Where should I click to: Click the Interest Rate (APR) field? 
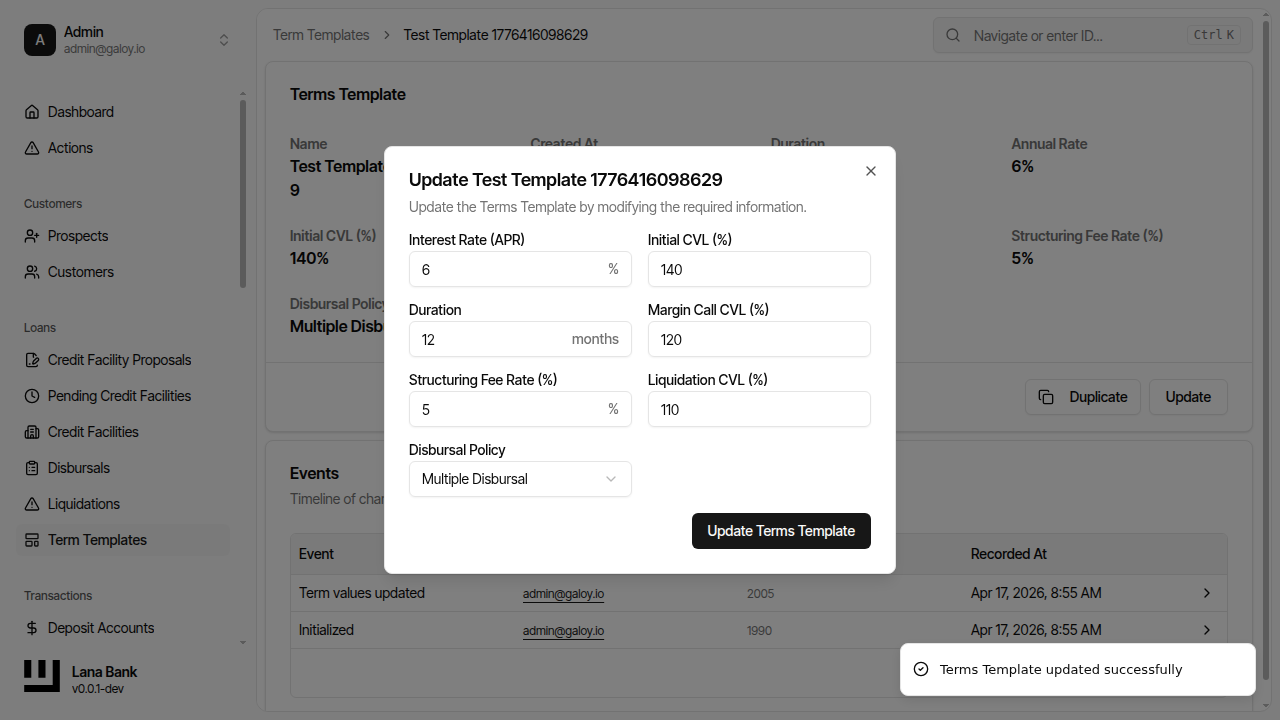tap(508, 269)
